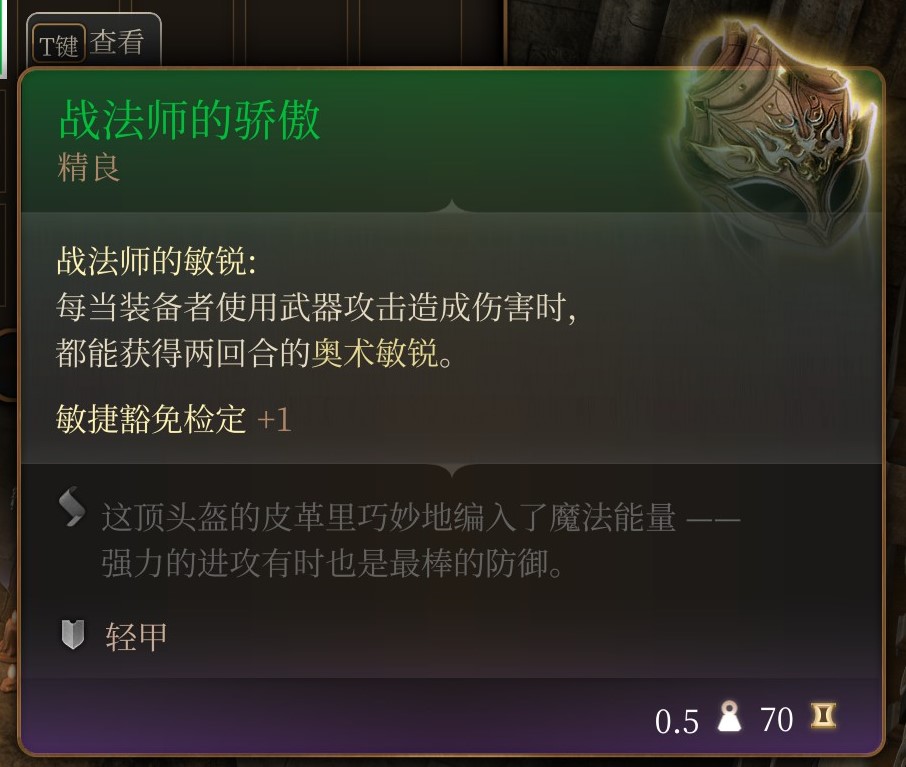This screenshot has height=767, width=906.
Task: Click the scroll description icon
Action: tap(73, 507)
